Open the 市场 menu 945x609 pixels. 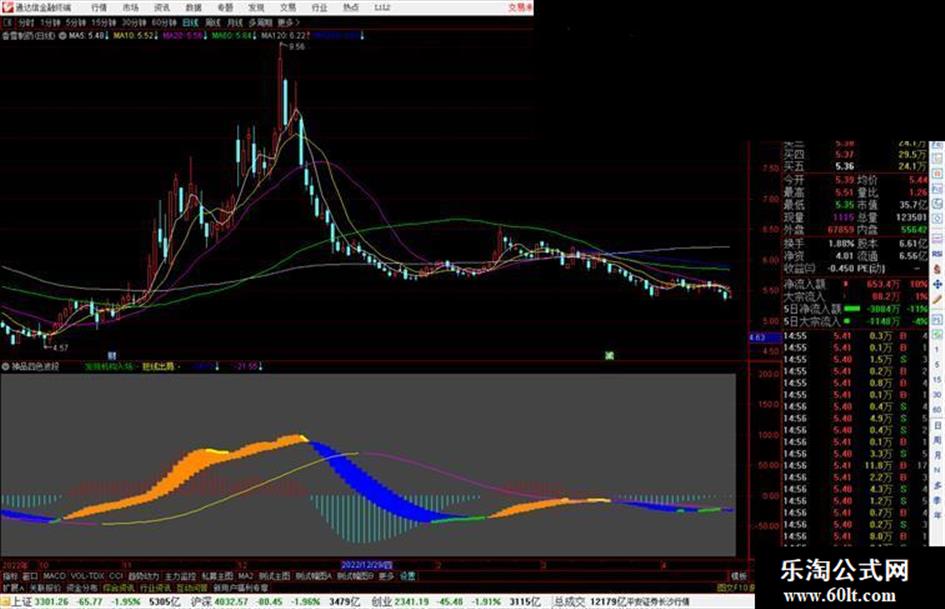tap(130, 8)
